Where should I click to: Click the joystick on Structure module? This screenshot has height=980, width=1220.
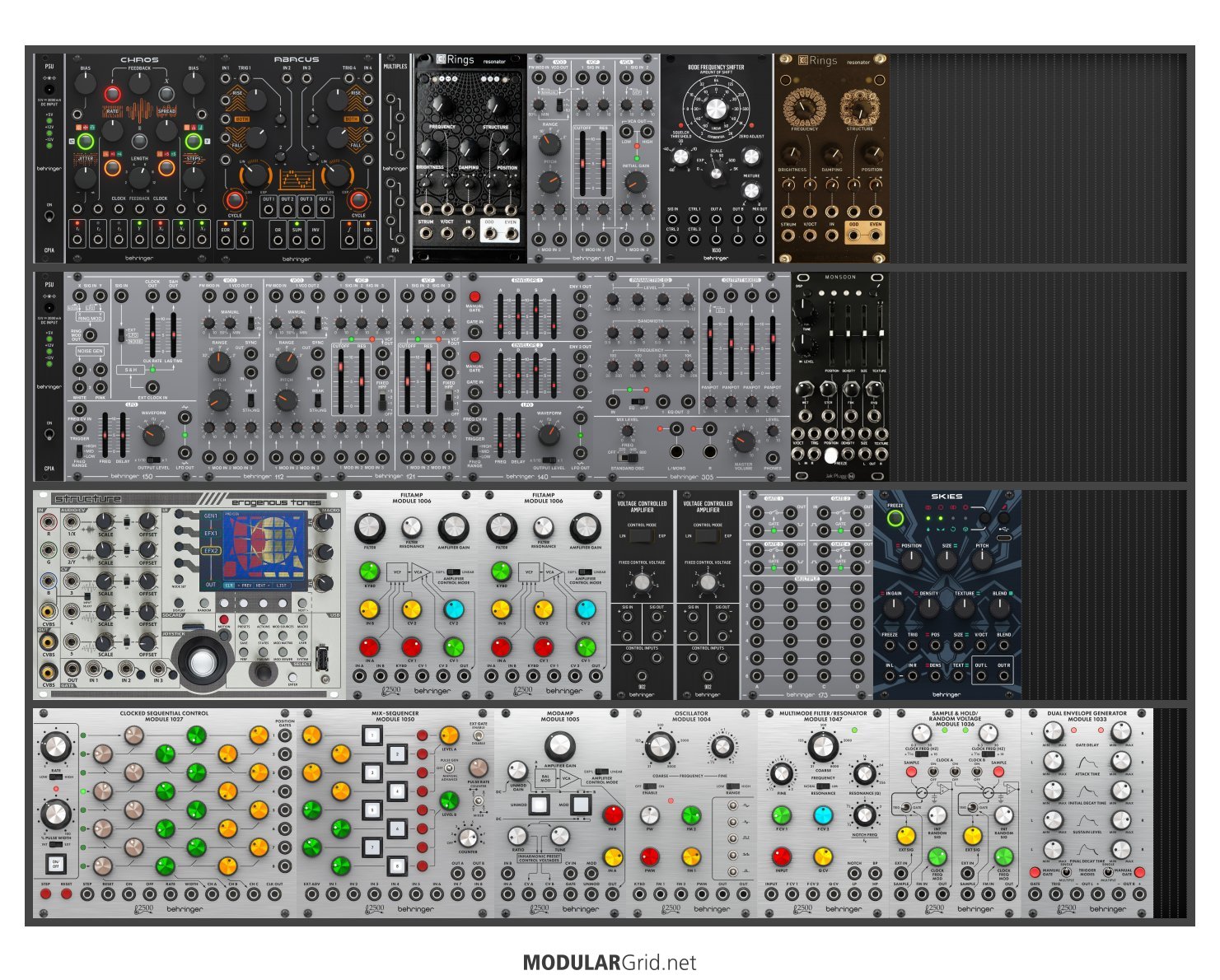[x=202, y=661]
